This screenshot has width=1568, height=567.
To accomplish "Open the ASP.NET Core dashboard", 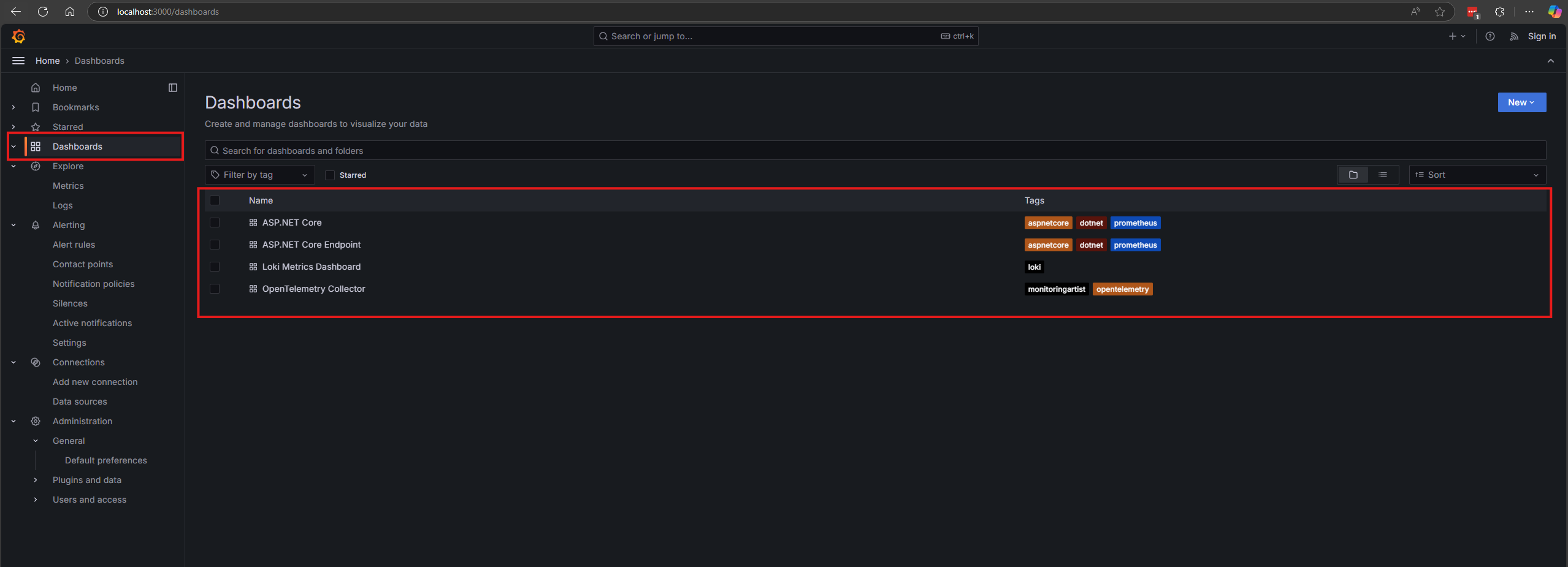I will point(292,223).
